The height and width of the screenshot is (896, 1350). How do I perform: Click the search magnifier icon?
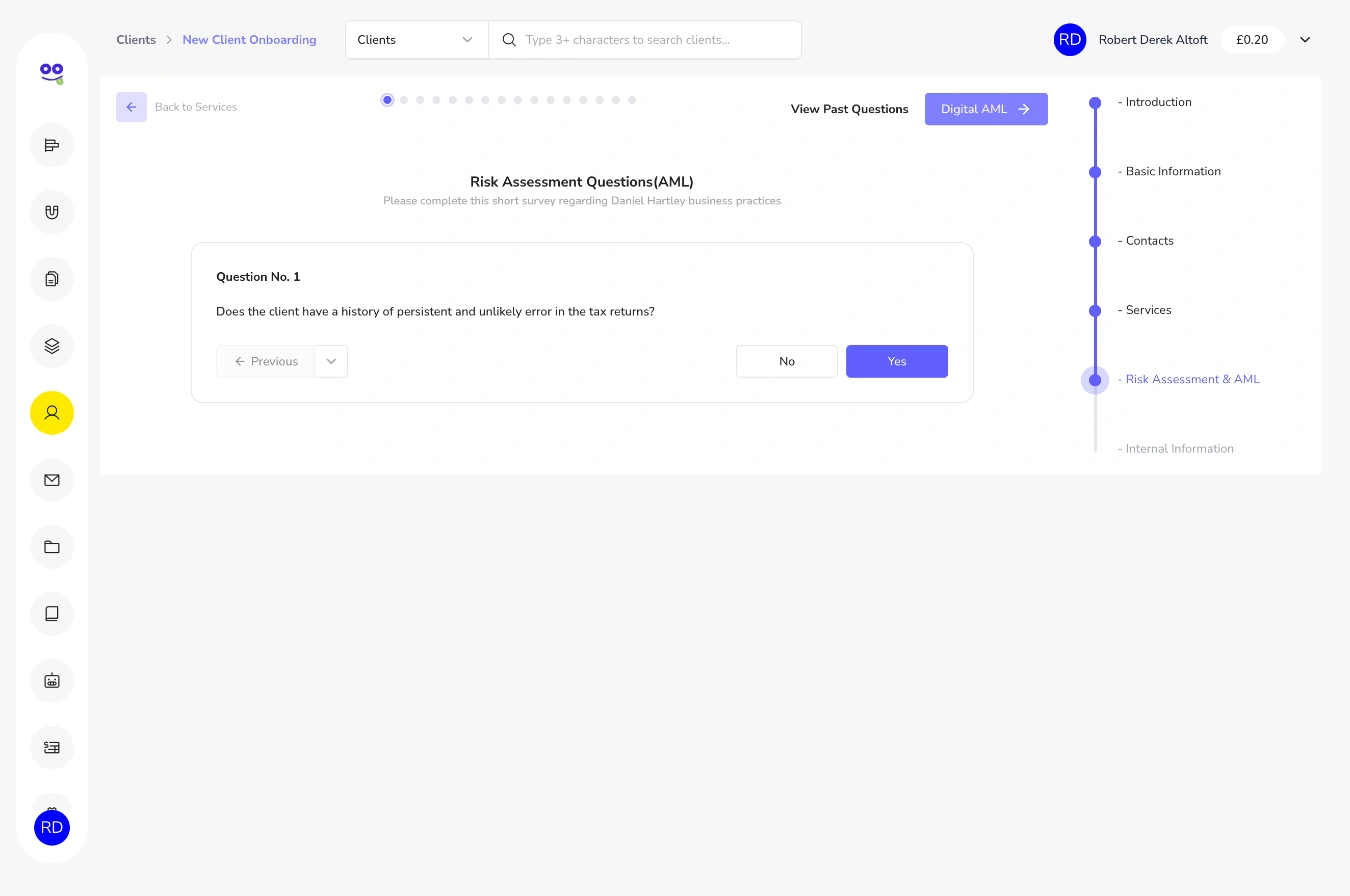point(509,40)
